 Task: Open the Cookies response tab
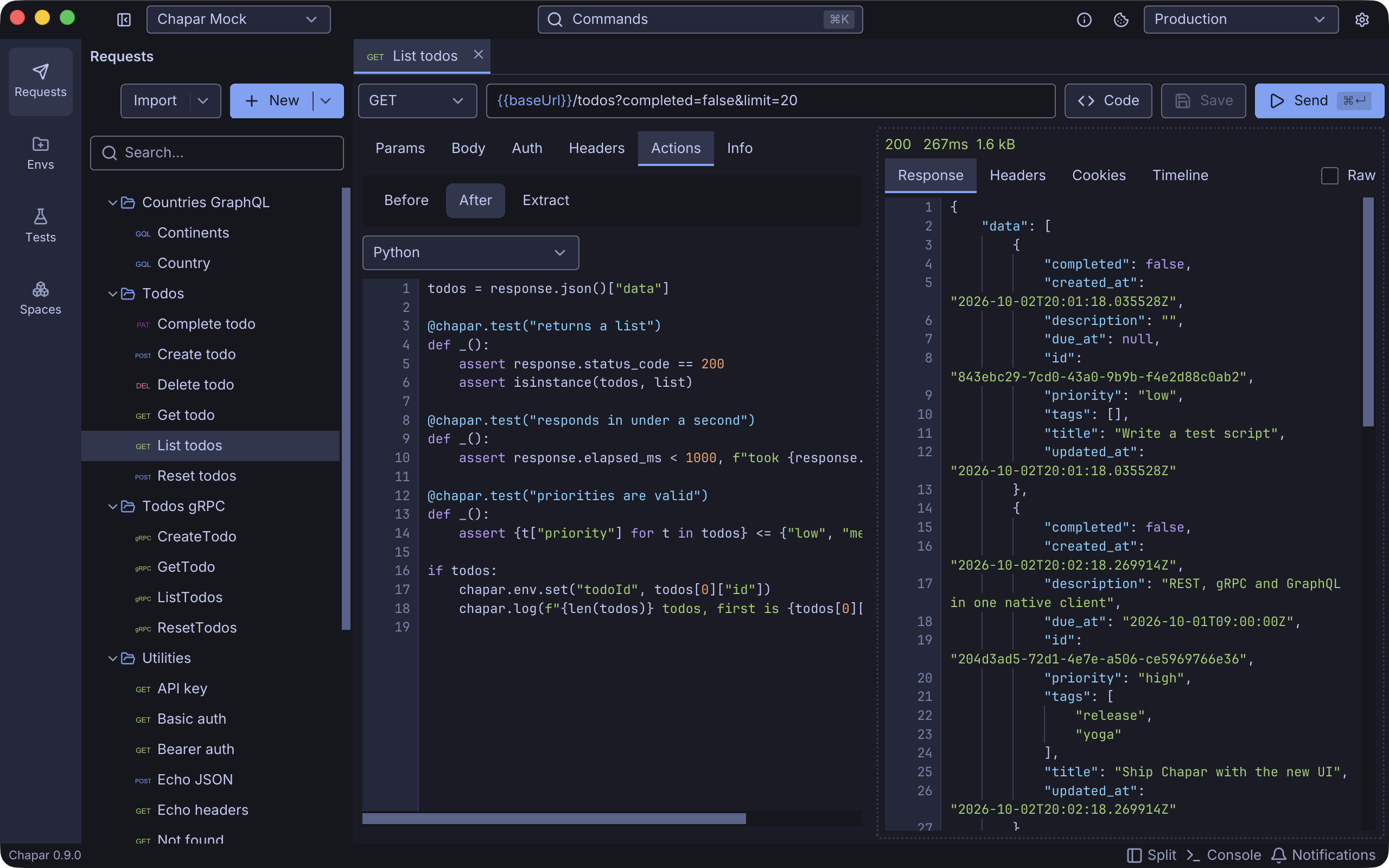click(x=1099, y=175)
